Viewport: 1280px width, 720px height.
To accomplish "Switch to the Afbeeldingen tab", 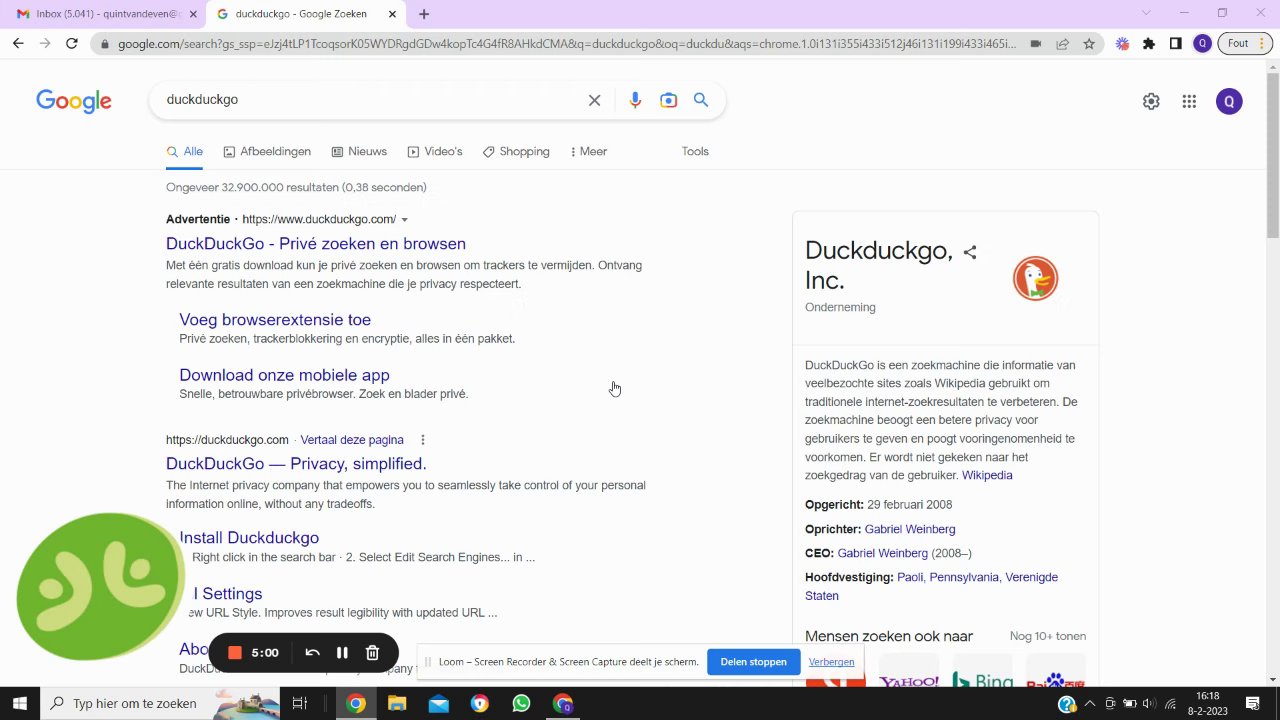I will click(x=267, y=152).
